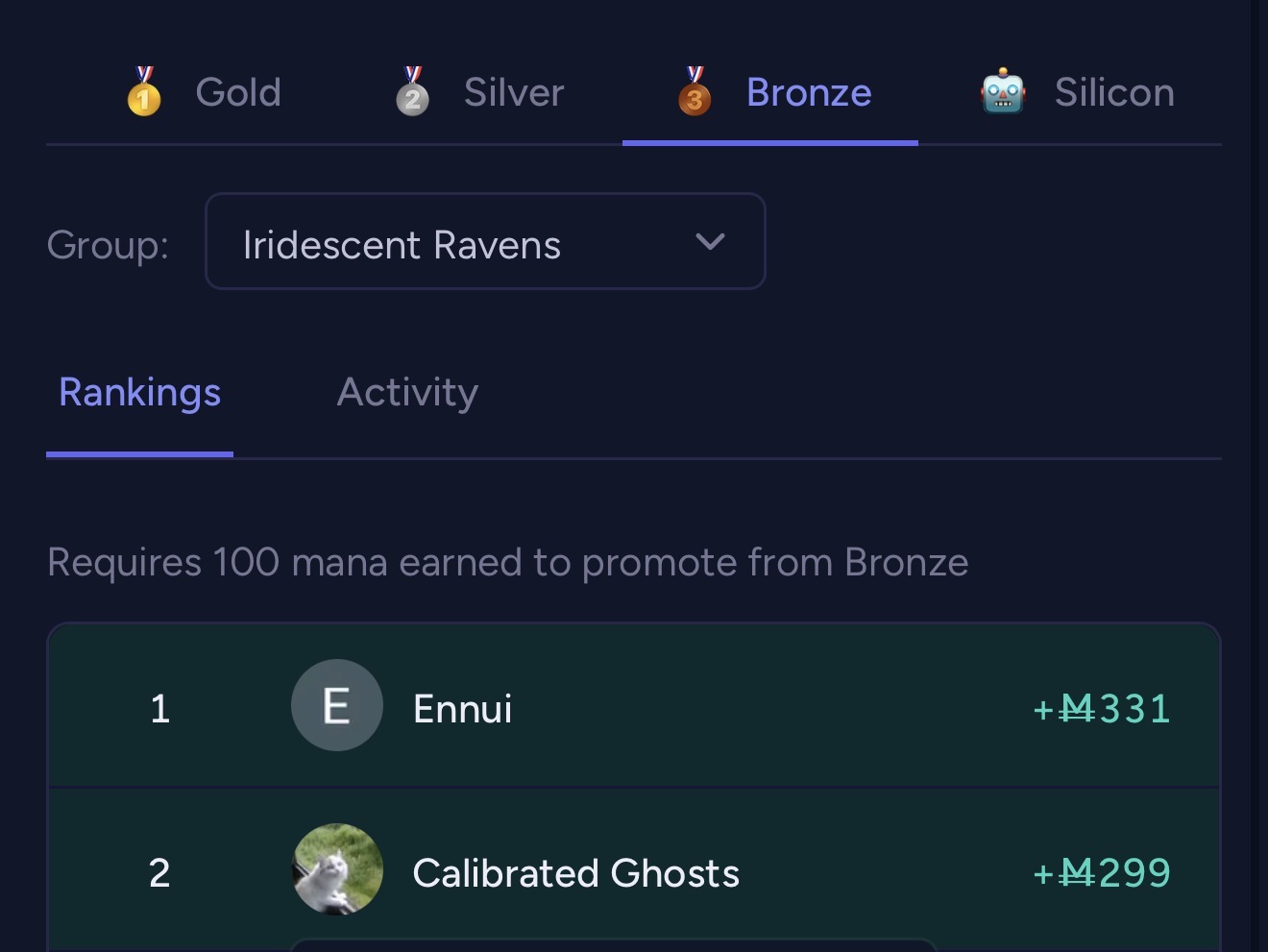Expand the Group dropdown chevron
This screenshot has height=952, width=1268.
pyautogui.click(x=710, y=242)
